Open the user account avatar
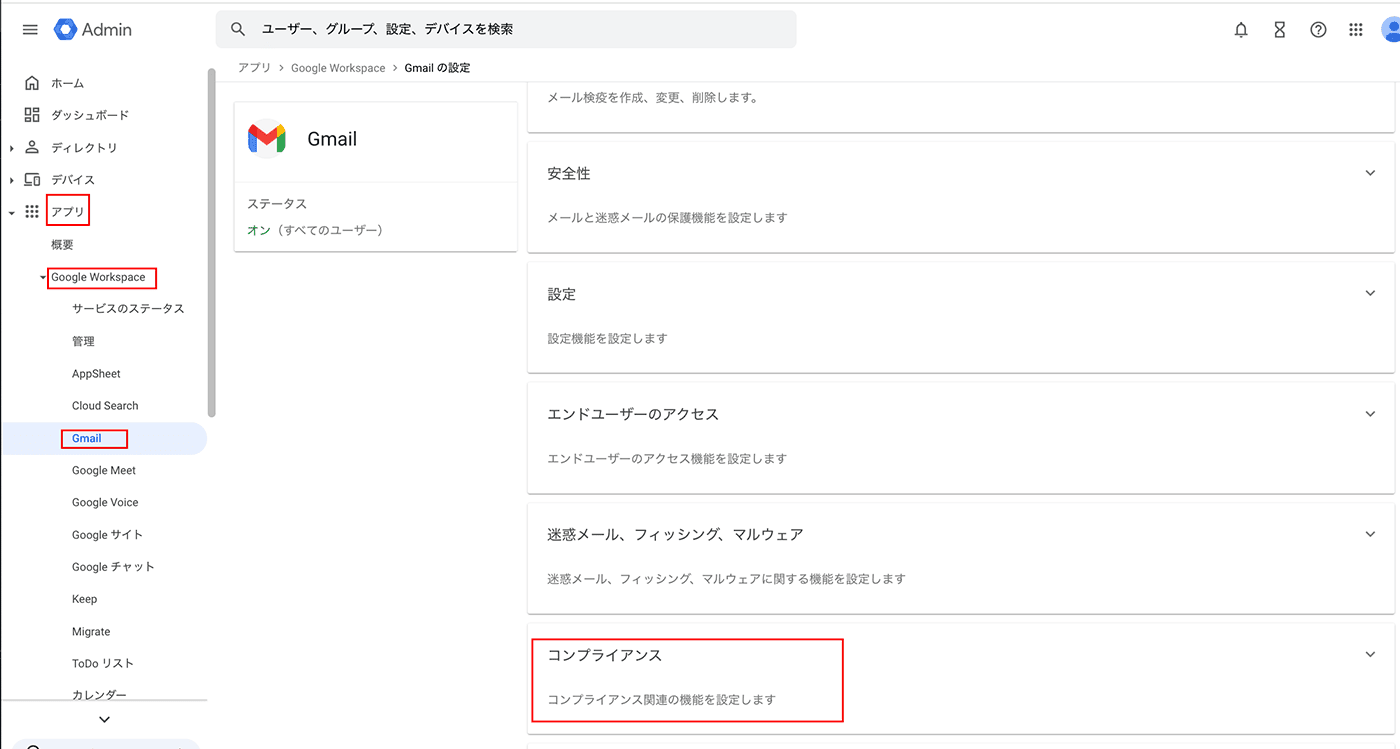Image resolution: width=1400 pixels, height=749 pixels. click(1389, 30)
